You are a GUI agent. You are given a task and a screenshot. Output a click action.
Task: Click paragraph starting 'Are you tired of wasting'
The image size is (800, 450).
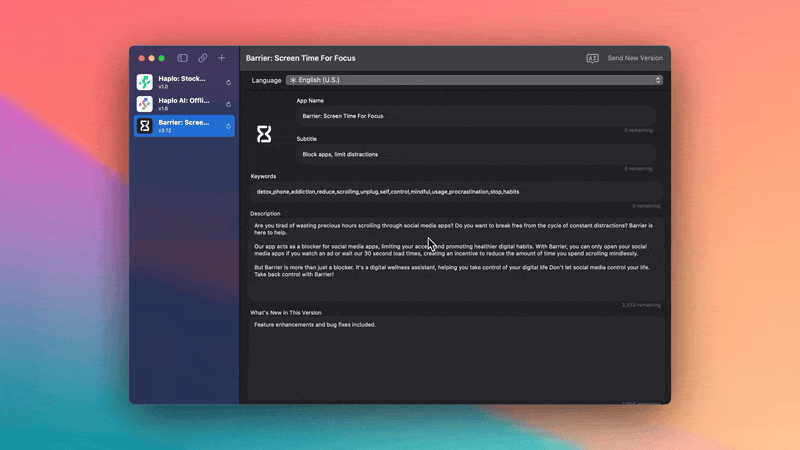click(453, 229)
